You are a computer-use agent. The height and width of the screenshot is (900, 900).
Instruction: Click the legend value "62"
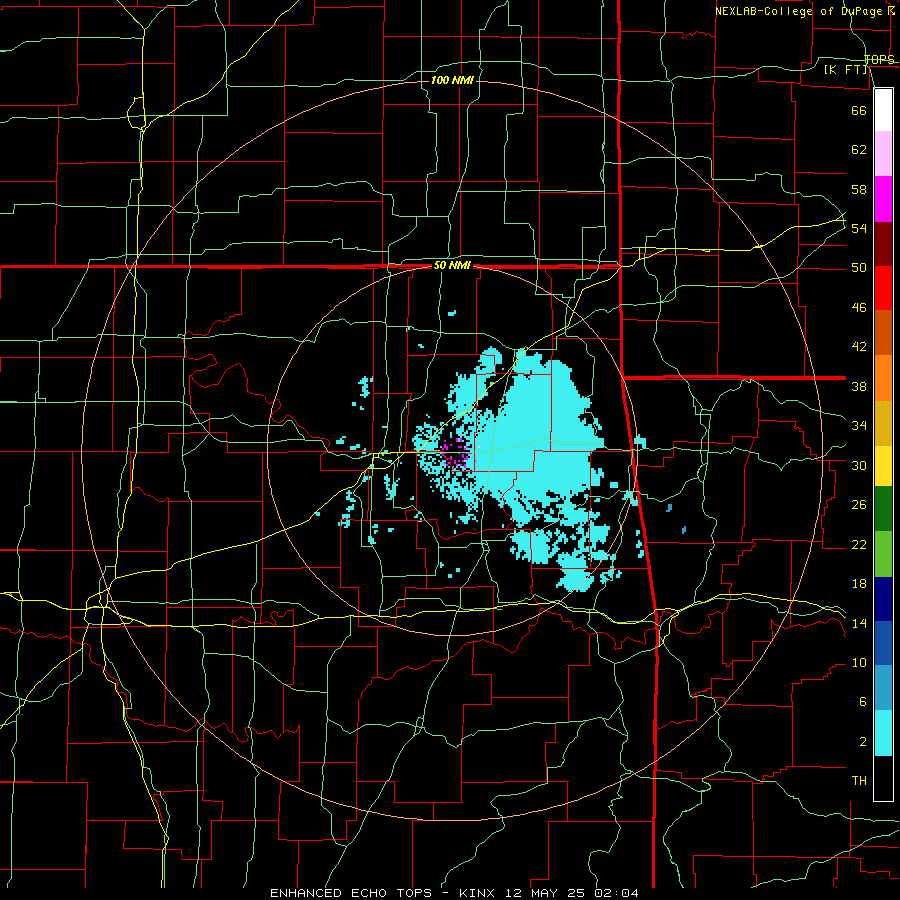tap(859, 150)
